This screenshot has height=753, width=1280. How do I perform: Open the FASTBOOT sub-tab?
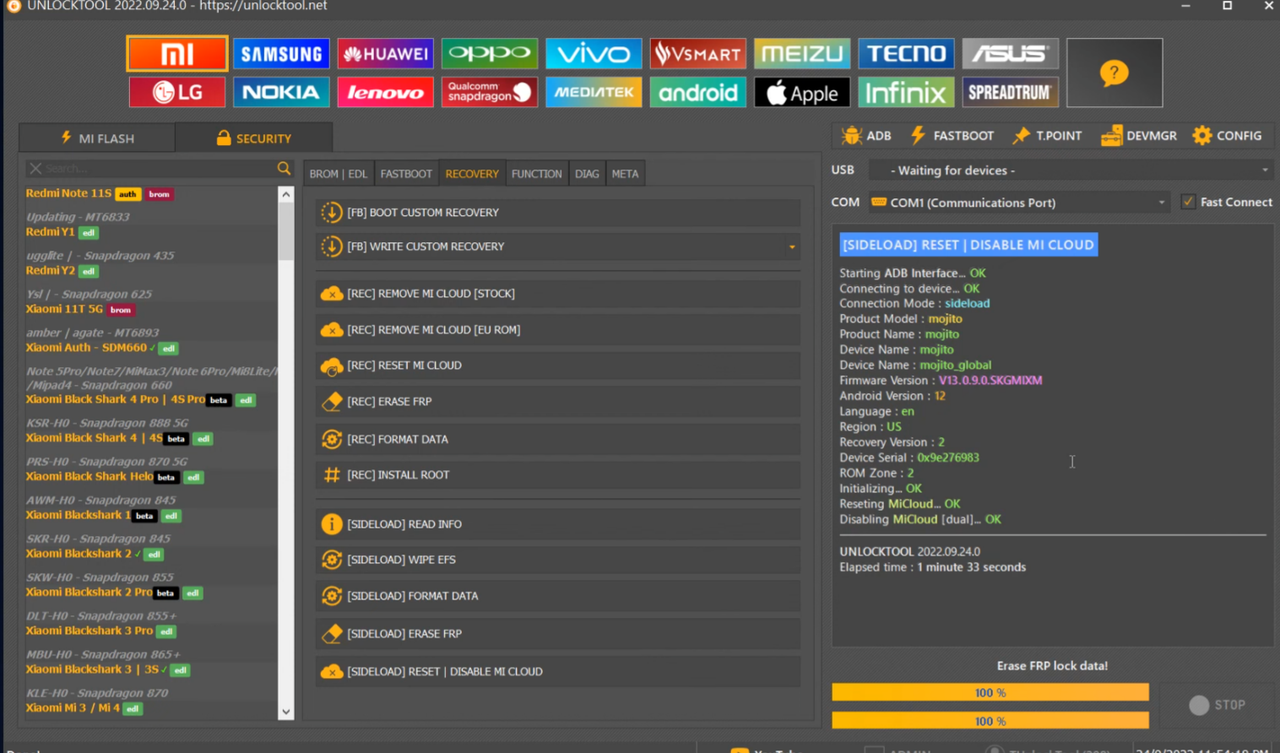point(406,174)
